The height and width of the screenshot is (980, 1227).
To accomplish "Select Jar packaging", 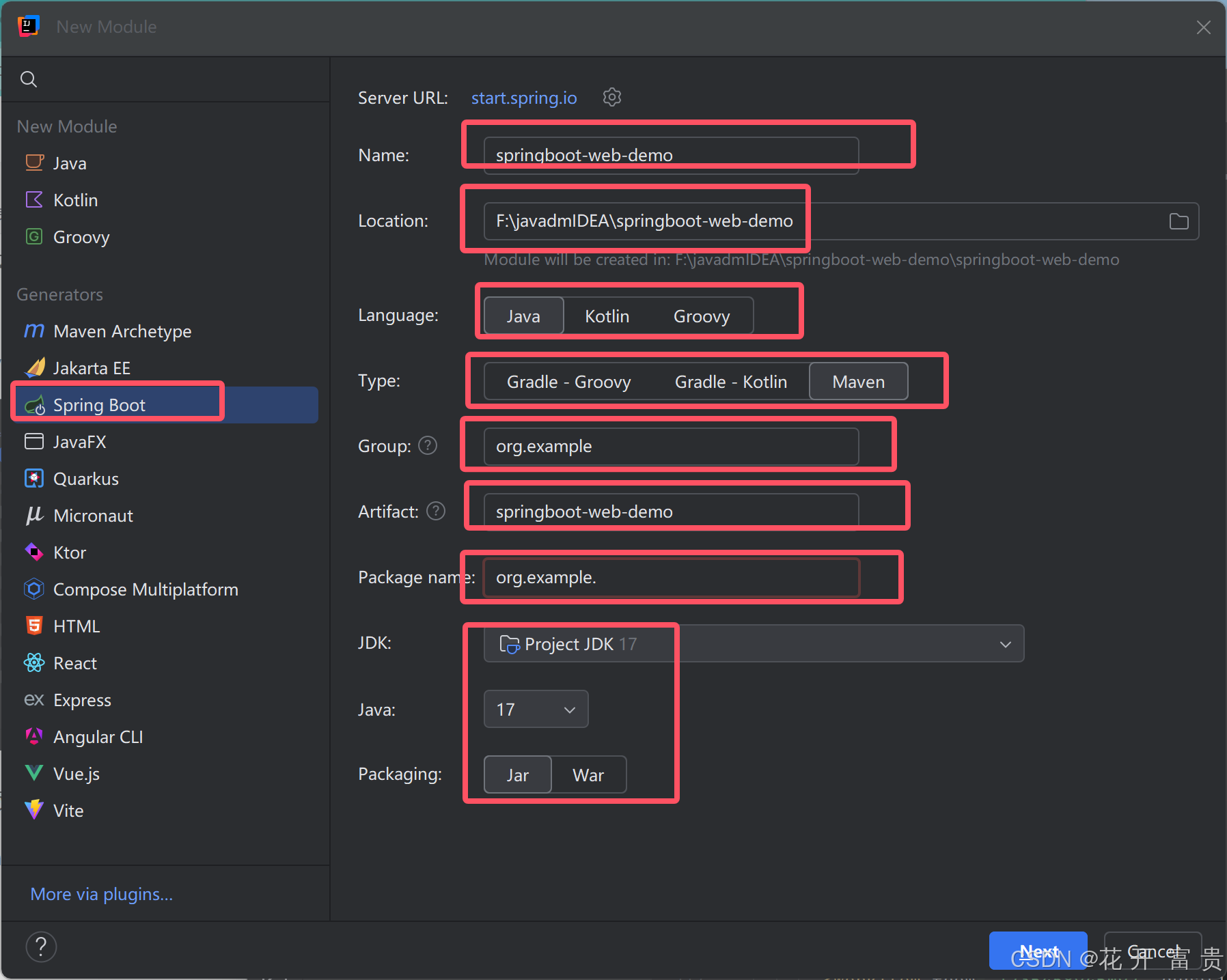I will pyautogui.click(x=518, y=774).
